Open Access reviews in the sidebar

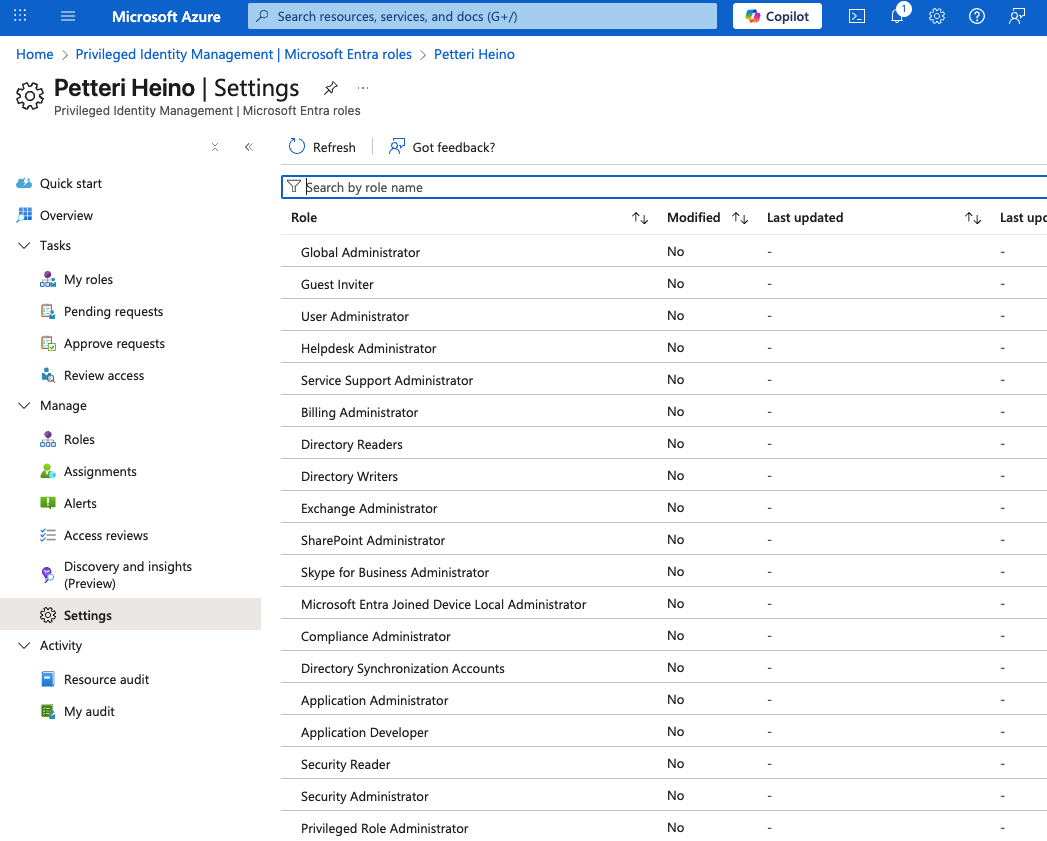[x=106, y=536]
